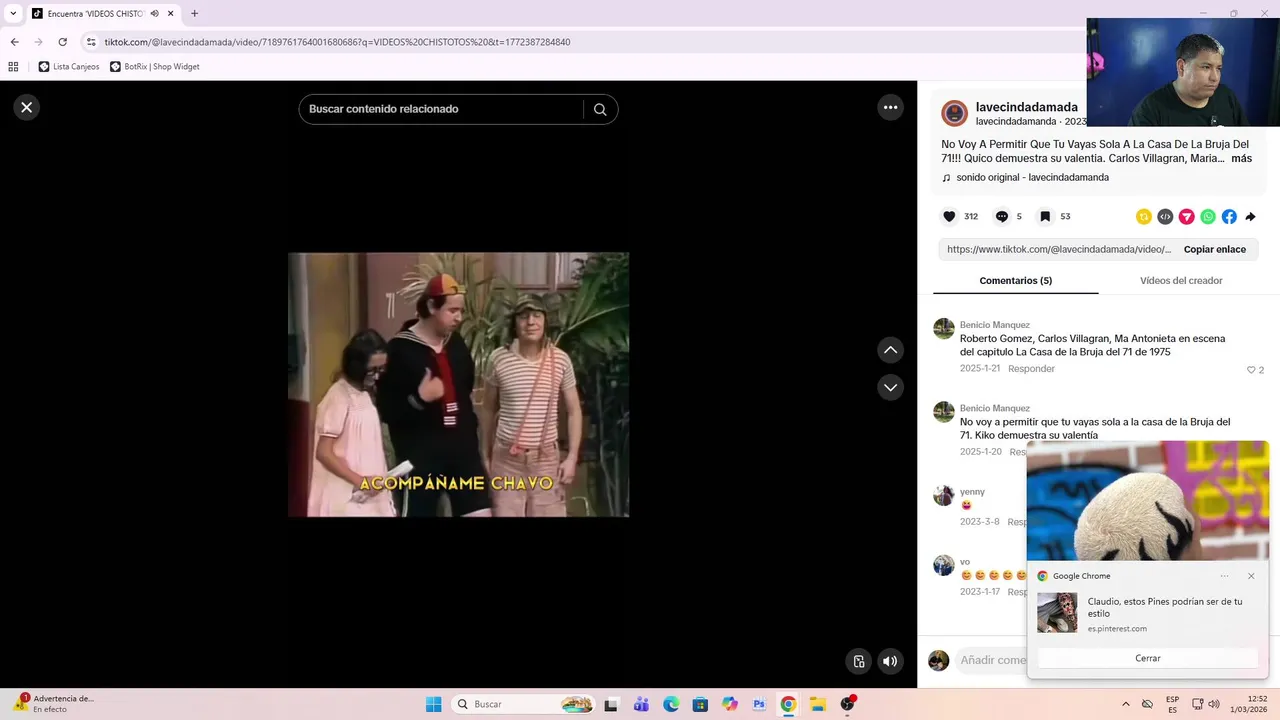
Task: Mute the browser tab audio icon
Action: click(x=154, y=14)
